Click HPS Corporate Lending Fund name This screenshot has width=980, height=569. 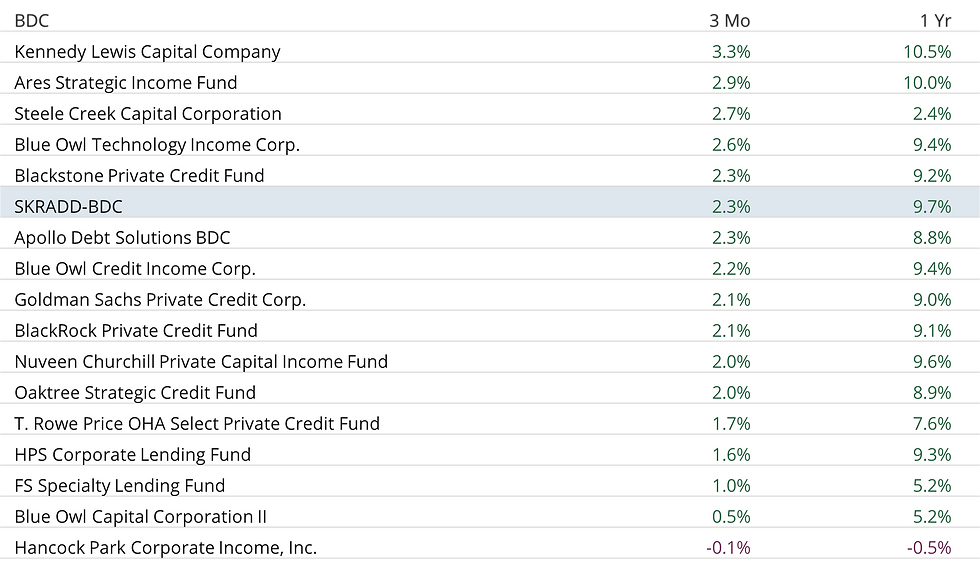click(132, 455)
